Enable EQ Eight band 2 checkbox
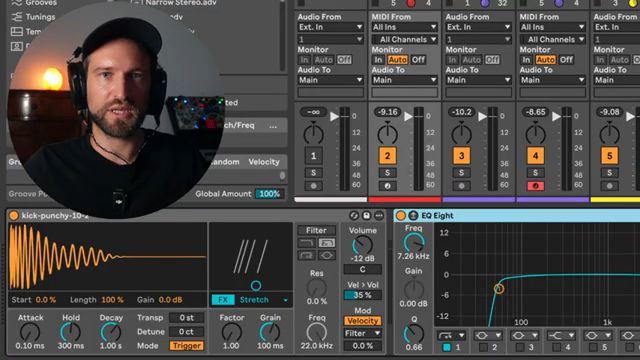 484,347
